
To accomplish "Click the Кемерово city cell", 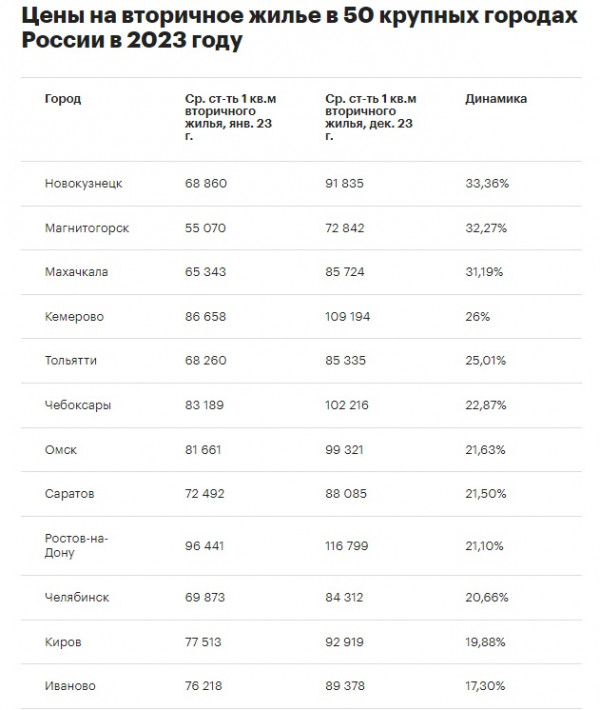I will (x=74, y=317).
